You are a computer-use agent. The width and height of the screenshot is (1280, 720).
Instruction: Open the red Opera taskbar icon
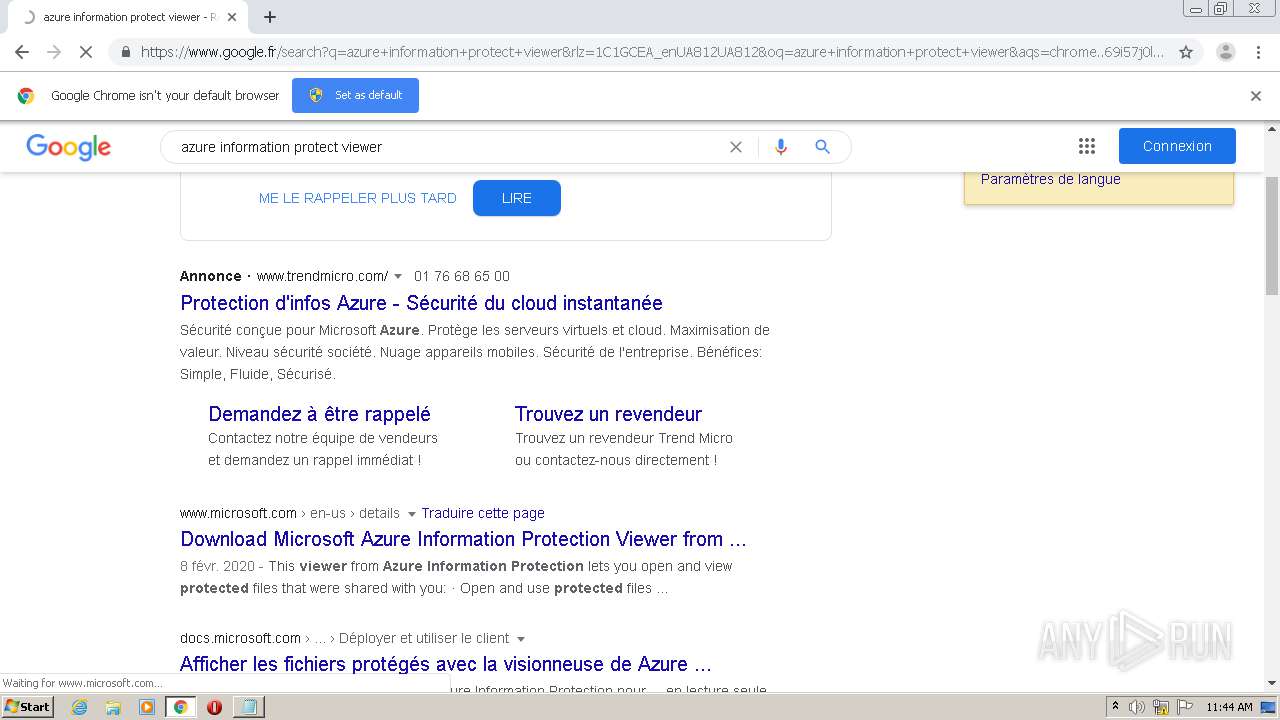pos(214,707)
